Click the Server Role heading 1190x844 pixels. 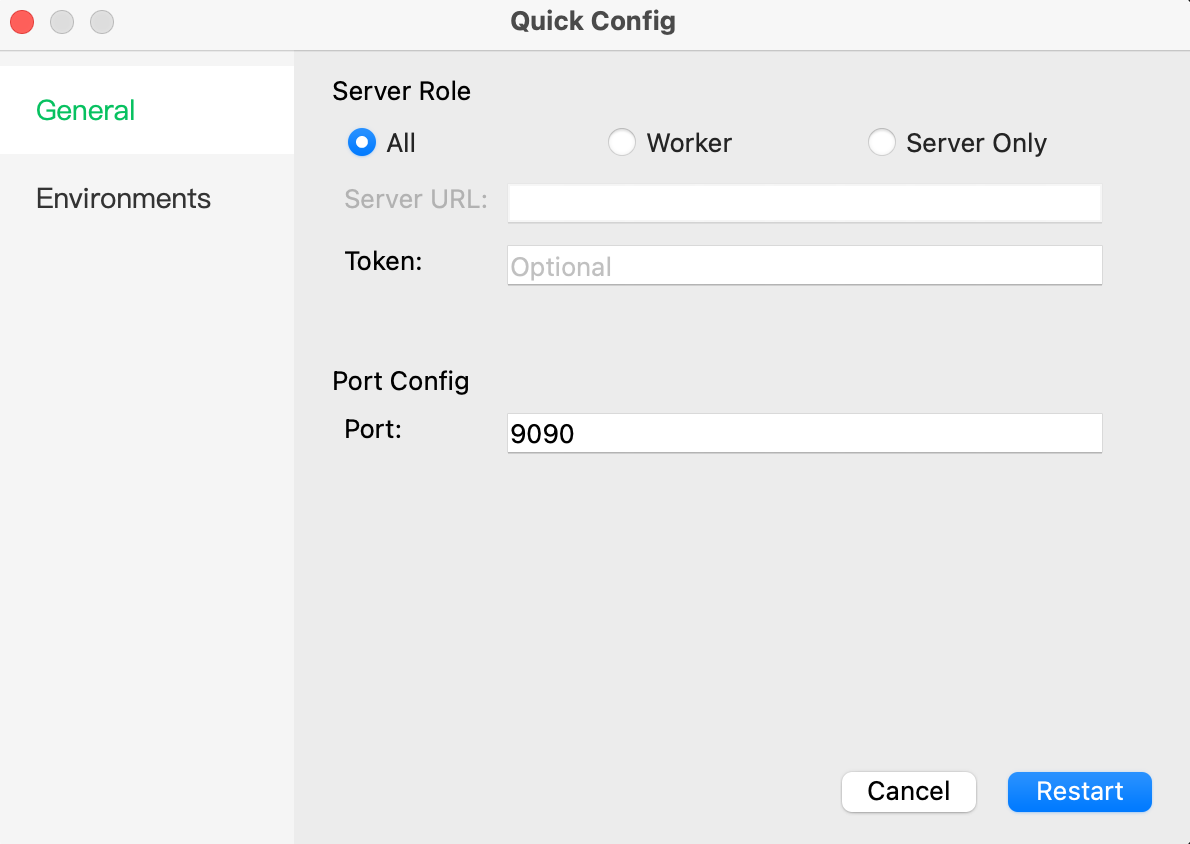tap(401, 91)
